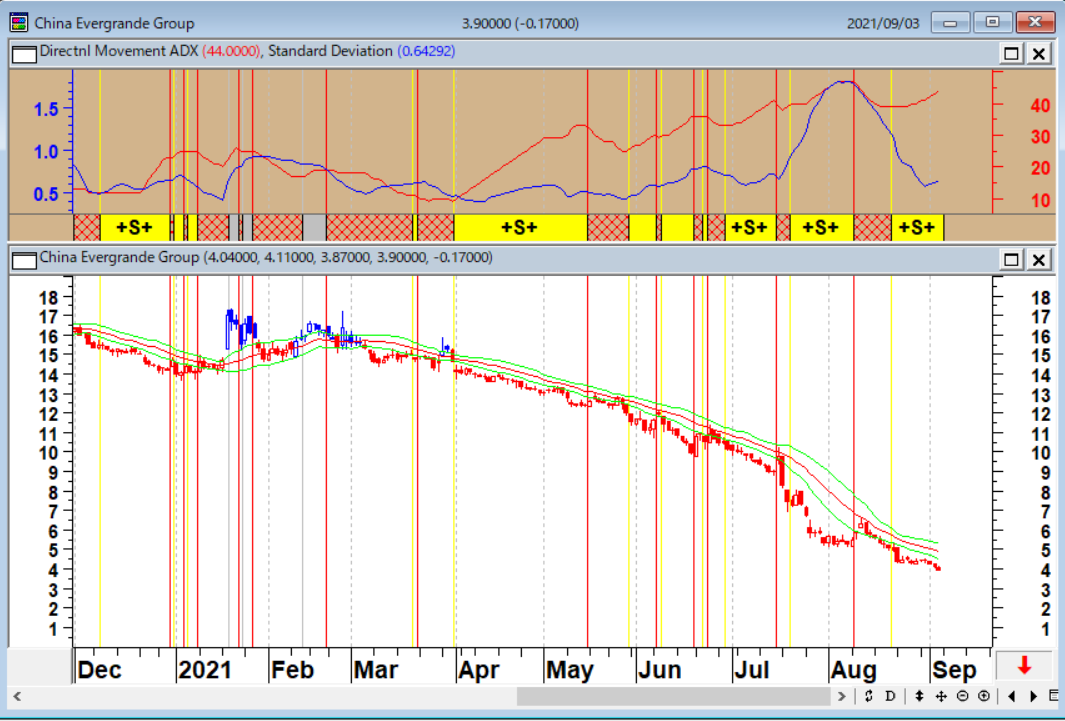Zoom in using the plus magnifier icon
This screenshot has width=1065, height=721.
(x=983, y=696)
